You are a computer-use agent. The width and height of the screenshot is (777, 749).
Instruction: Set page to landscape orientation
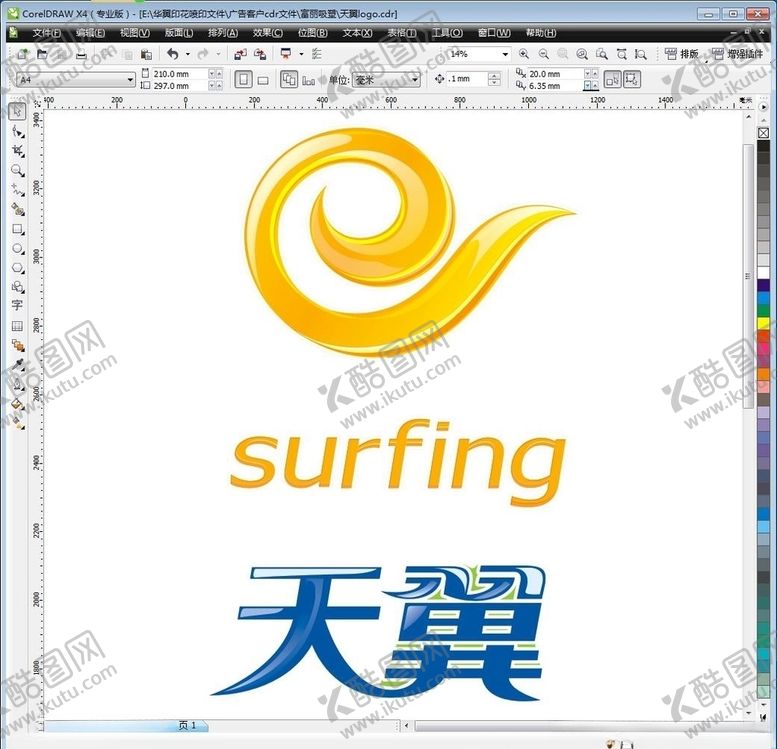pyautogui.click(x=263, y=80)
